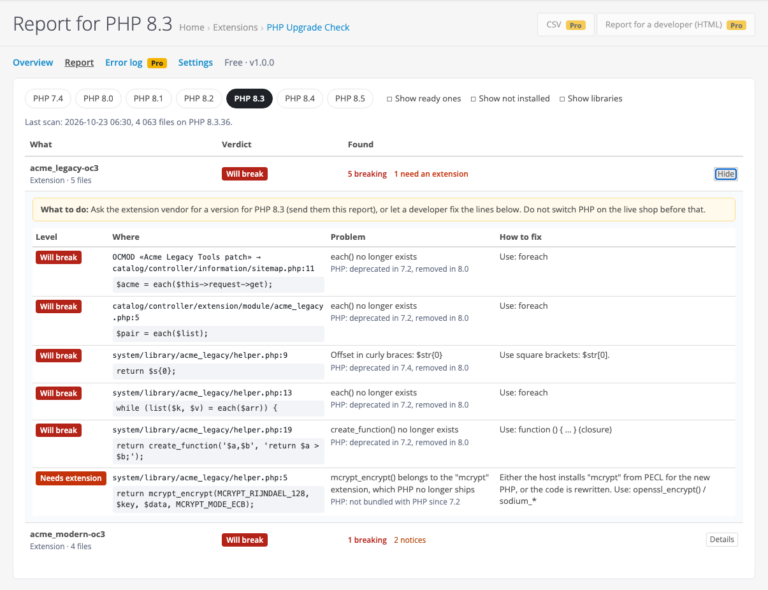Click the 'PHP: not bundled with PHP since 7.2' note
This screenshot has height=590, width=768.
pyautogui.click(x=395, y=502)
